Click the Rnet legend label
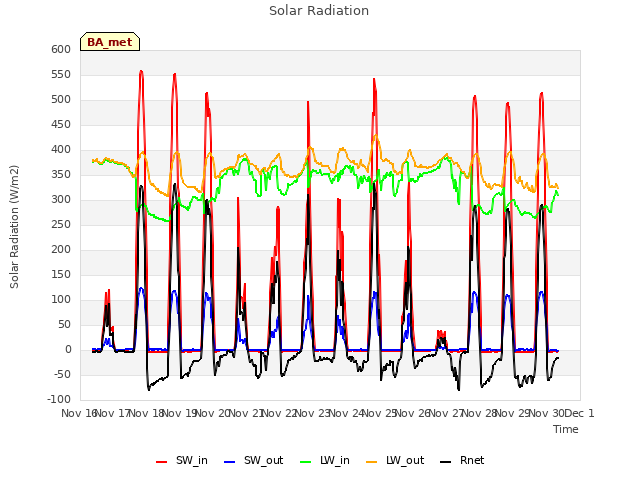 (472, 460)
